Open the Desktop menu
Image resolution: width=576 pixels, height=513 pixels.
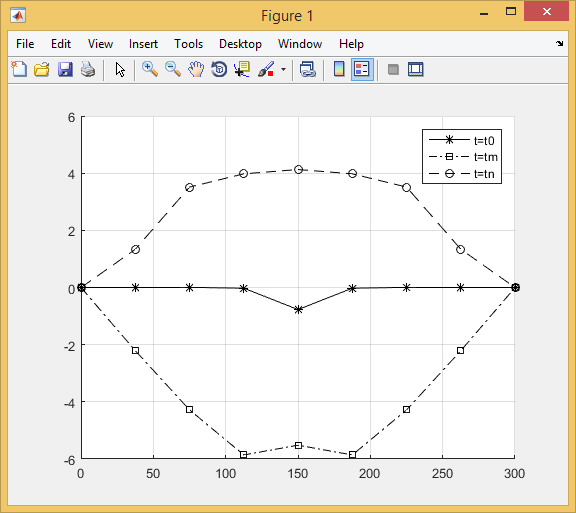pyautogui.click(x=240, y=44)
